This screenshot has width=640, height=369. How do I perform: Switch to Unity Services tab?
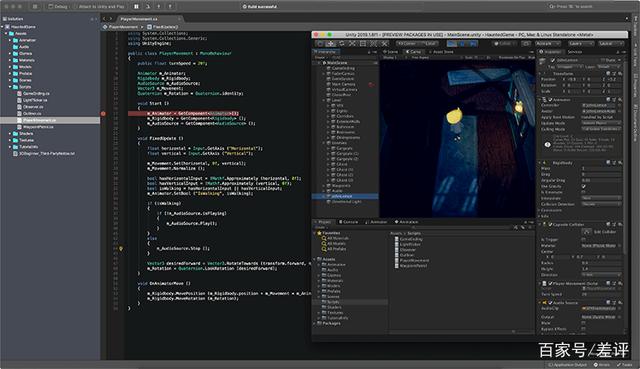574,52
